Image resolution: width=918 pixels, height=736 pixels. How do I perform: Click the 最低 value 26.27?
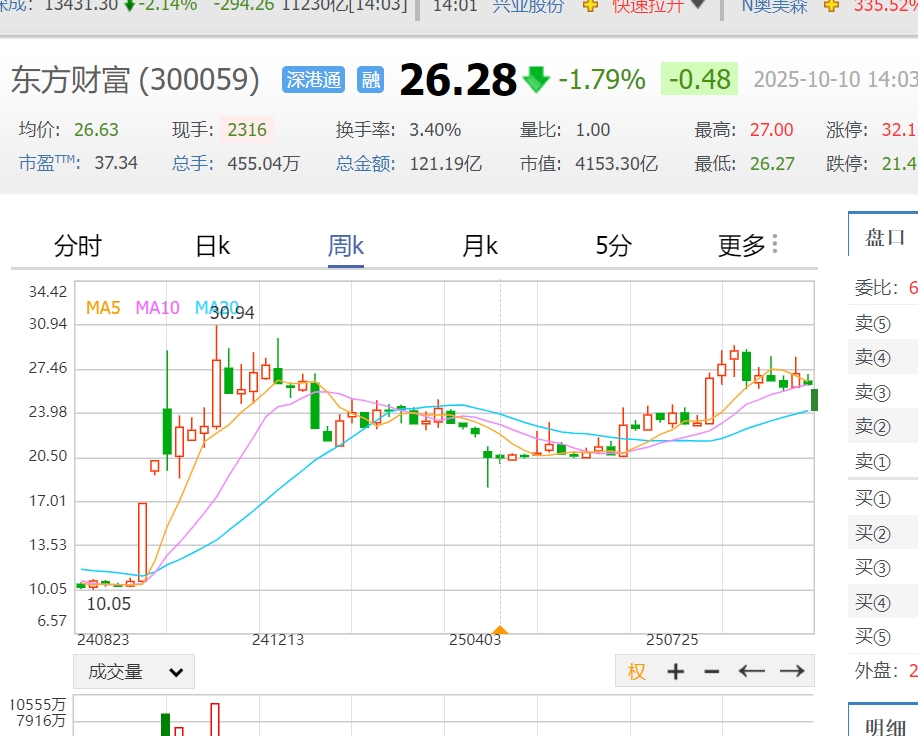[x=772, y=163]
